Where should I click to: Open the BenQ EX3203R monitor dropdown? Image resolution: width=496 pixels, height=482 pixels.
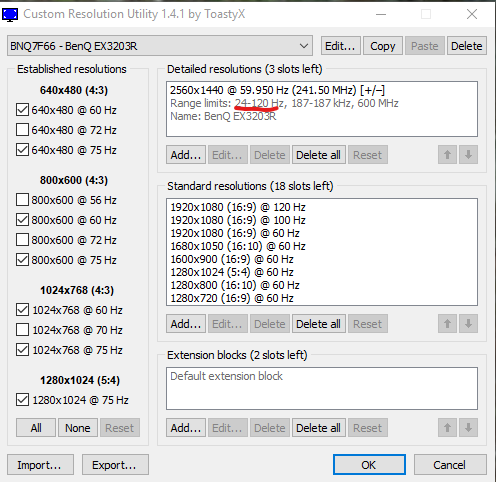[x=160, y=46]
